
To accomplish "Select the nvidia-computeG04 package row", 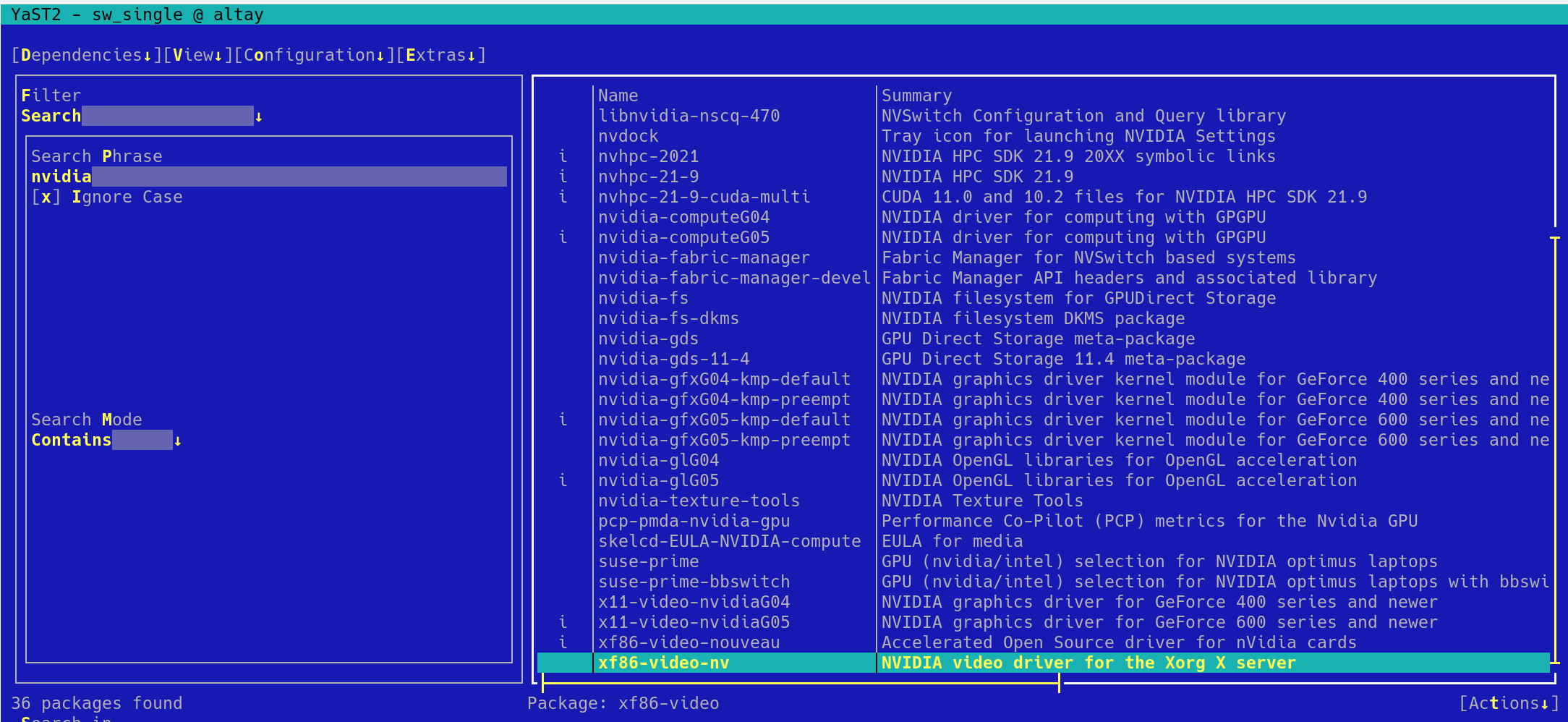I will 1043,217.
